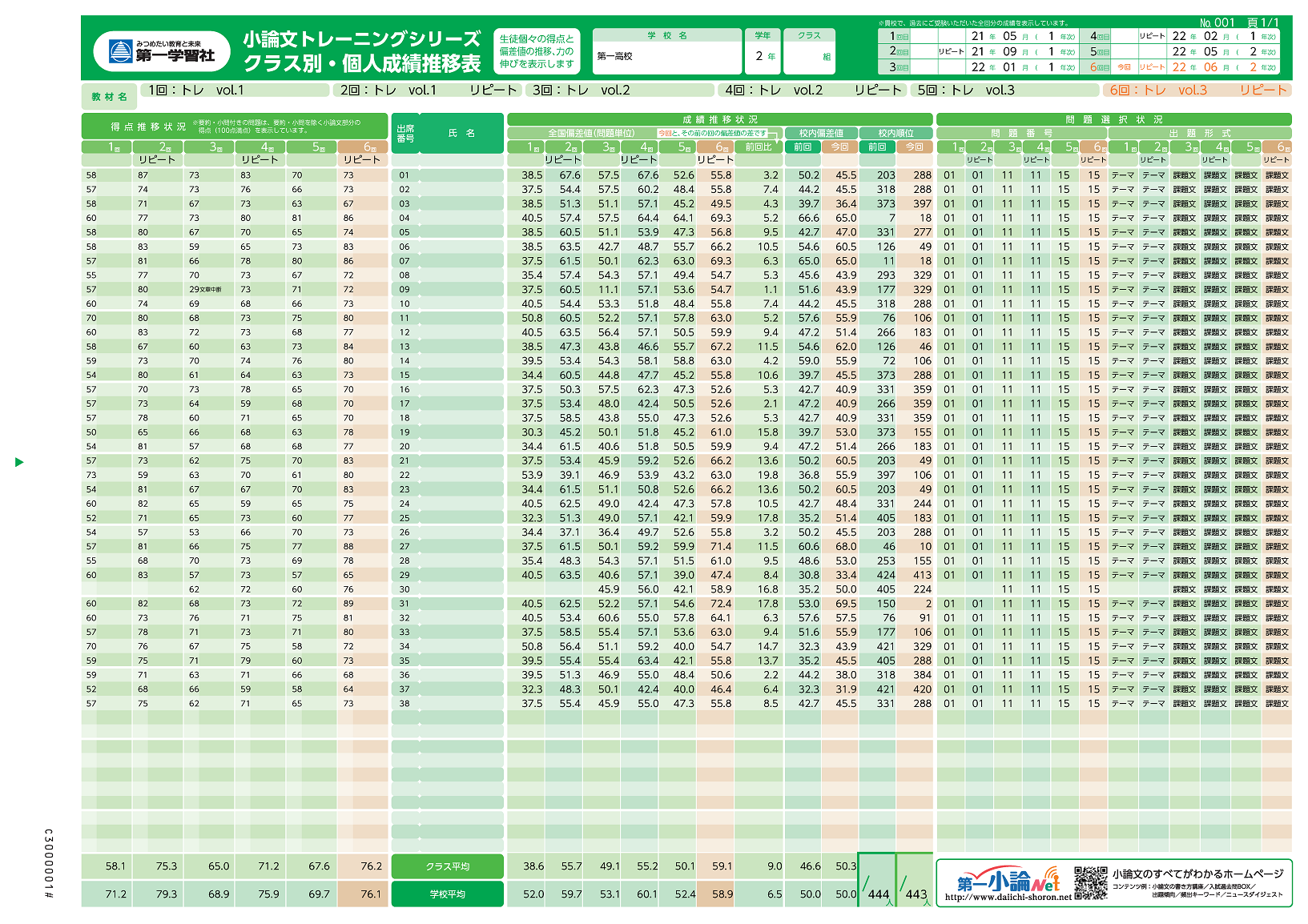Click the 前回比 column header

pyautogui.click(x=758, y=147)
